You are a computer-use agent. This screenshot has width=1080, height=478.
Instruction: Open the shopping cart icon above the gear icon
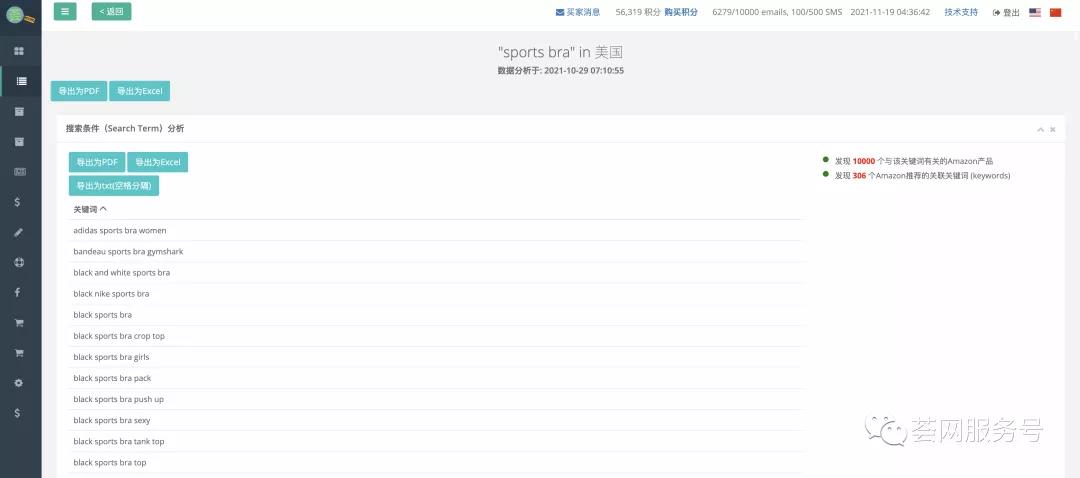pyautogui.click(x=19, y=353)
